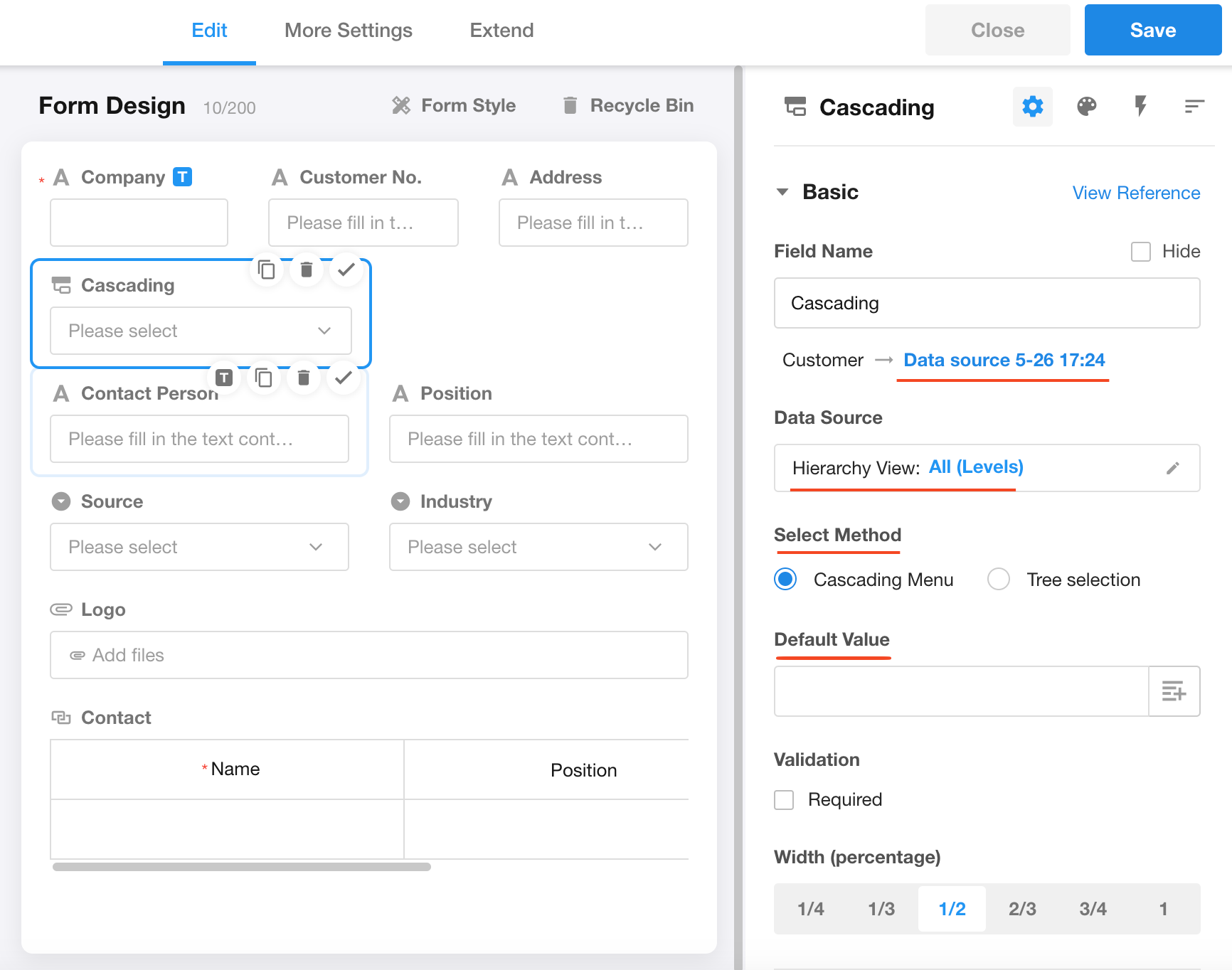Viewport: 1232px width, 970px height.
Task: Switch to the Extend tab
Action: coord(501,31)
